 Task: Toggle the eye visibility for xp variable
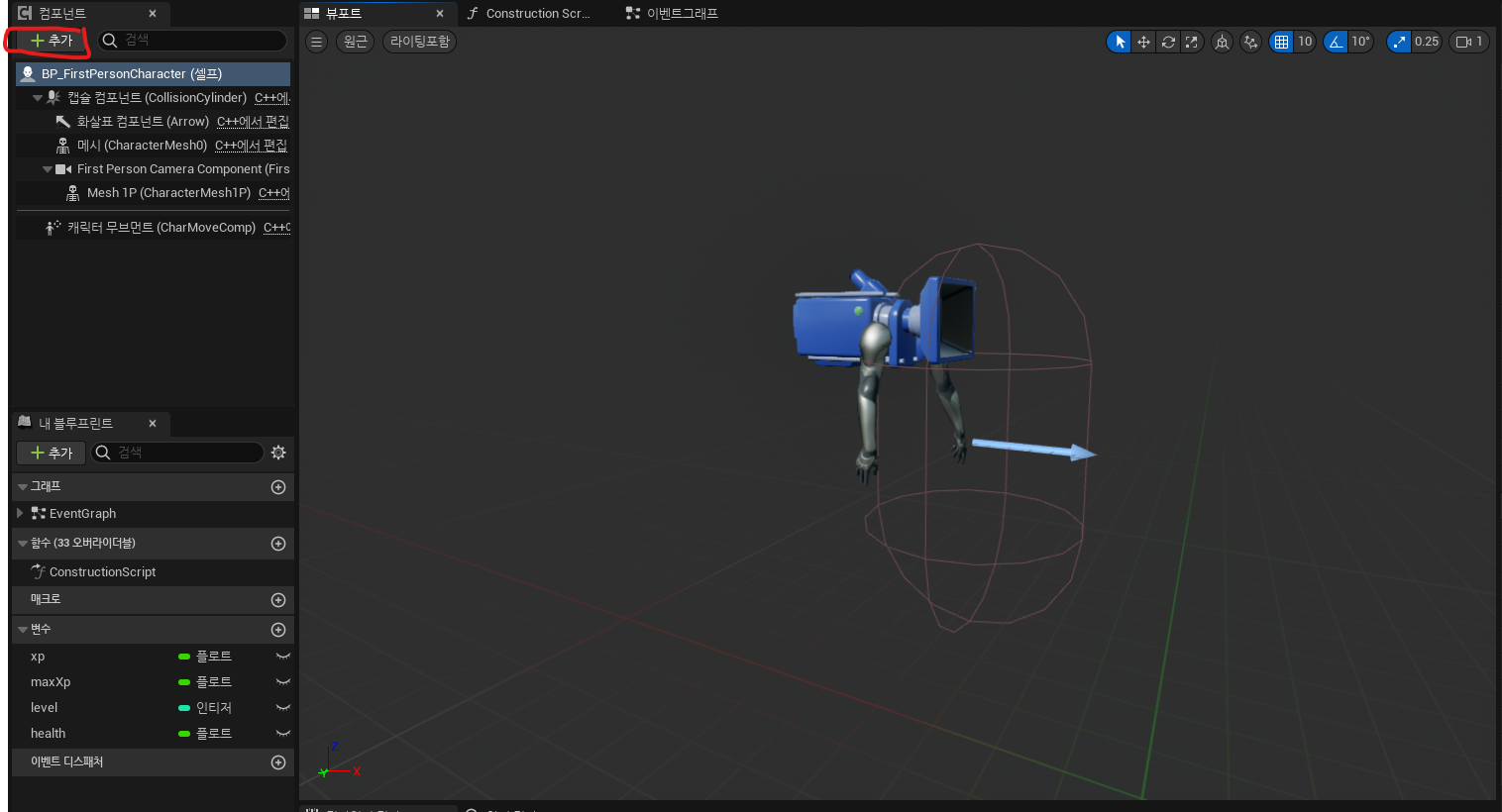(x=282, y=657)
